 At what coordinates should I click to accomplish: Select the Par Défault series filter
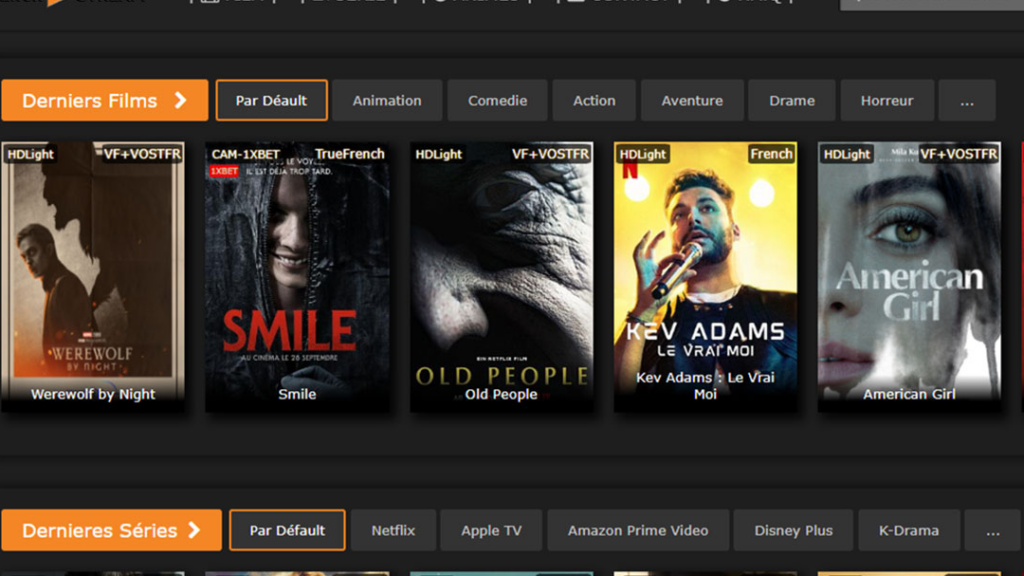[287, 530]
